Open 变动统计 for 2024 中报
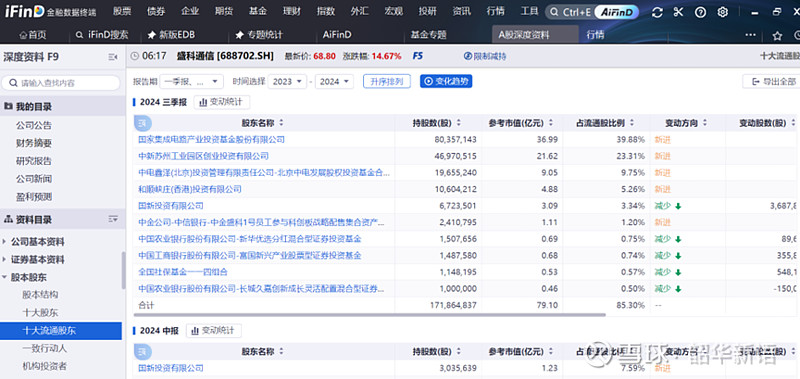 click(214, 331)
